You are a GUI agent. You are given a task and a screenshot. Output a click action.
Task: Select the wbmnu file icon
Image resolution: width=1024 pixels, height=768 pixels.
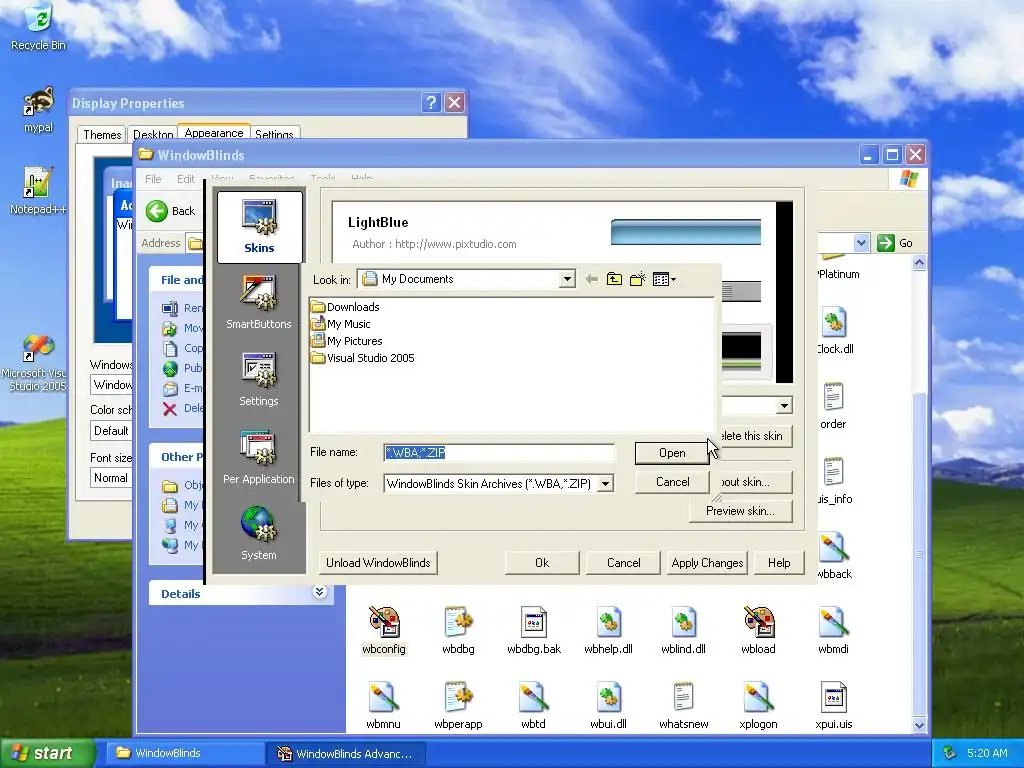pyautogui.click(x=383, y=705)
